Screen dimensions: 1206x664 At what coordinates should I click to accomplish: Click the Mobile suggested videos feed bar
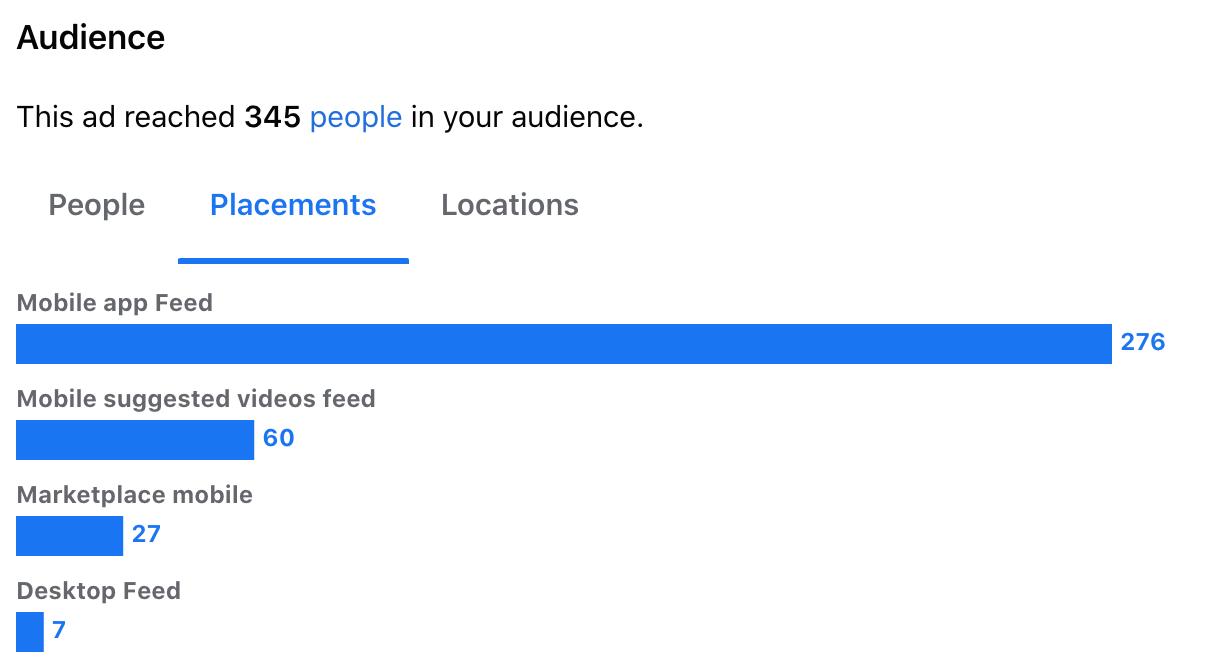tap(135, 439)
